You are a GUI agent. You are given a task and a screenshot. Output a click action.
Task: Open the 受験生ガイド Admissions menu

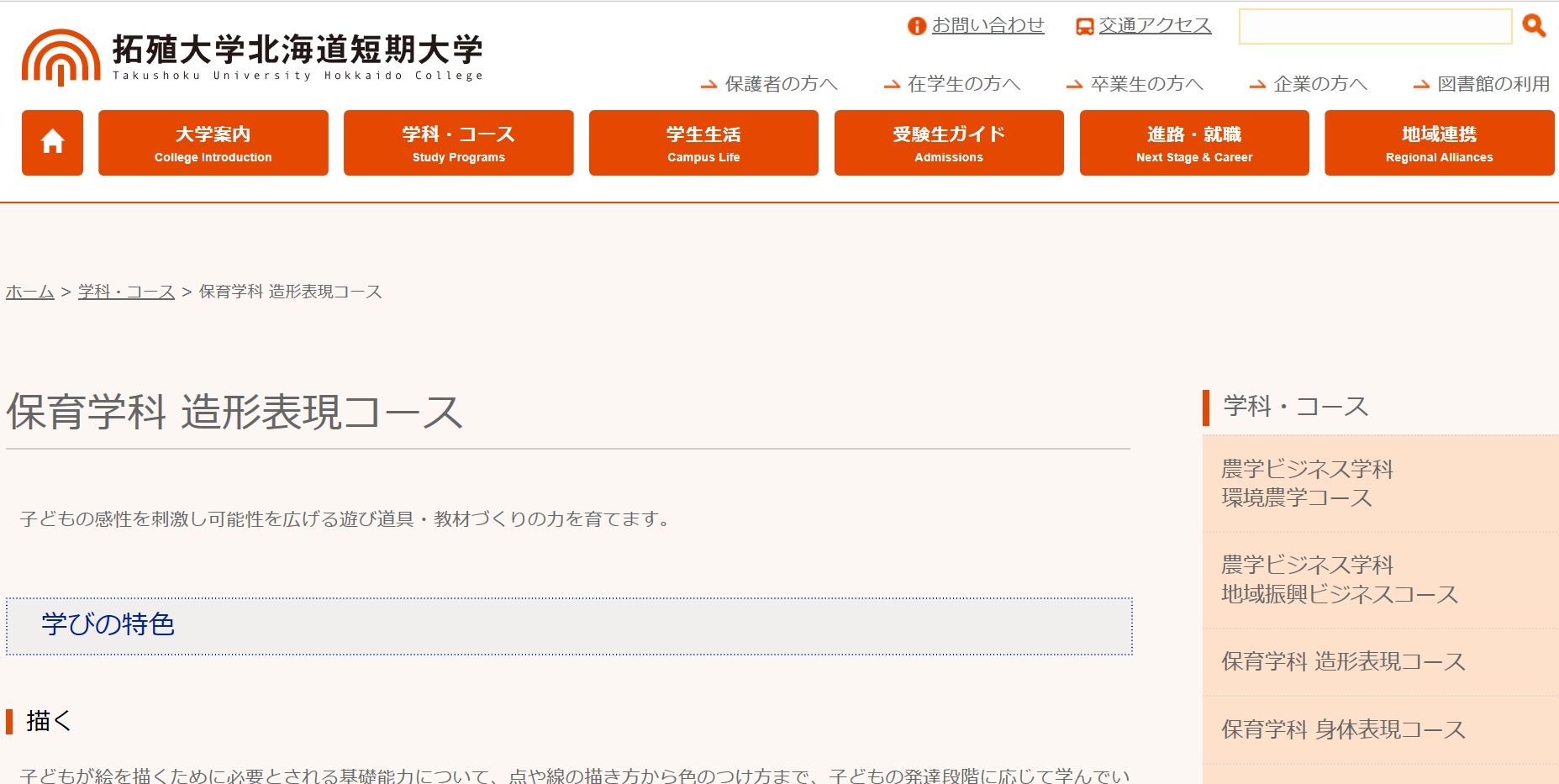pos(949,143)
